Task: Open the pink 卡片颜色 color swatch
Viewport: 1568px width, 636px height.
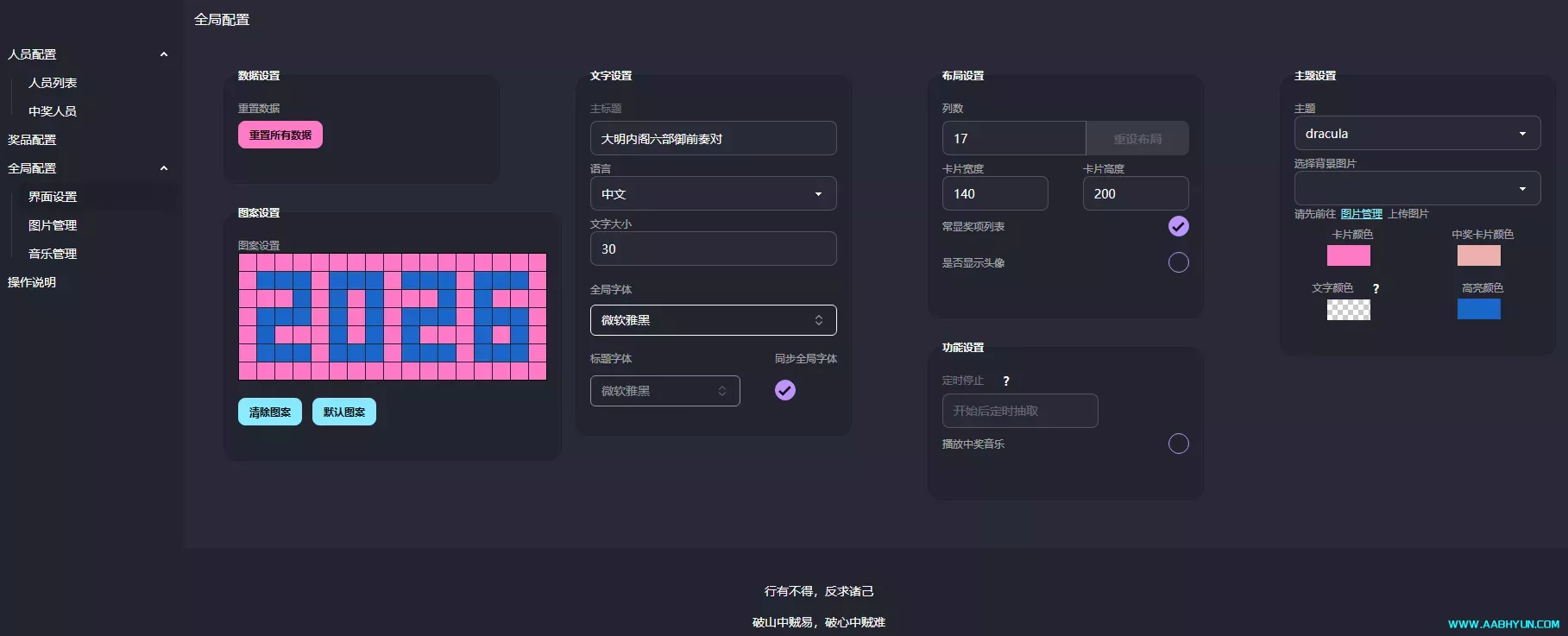Action: click(1348, 255)
